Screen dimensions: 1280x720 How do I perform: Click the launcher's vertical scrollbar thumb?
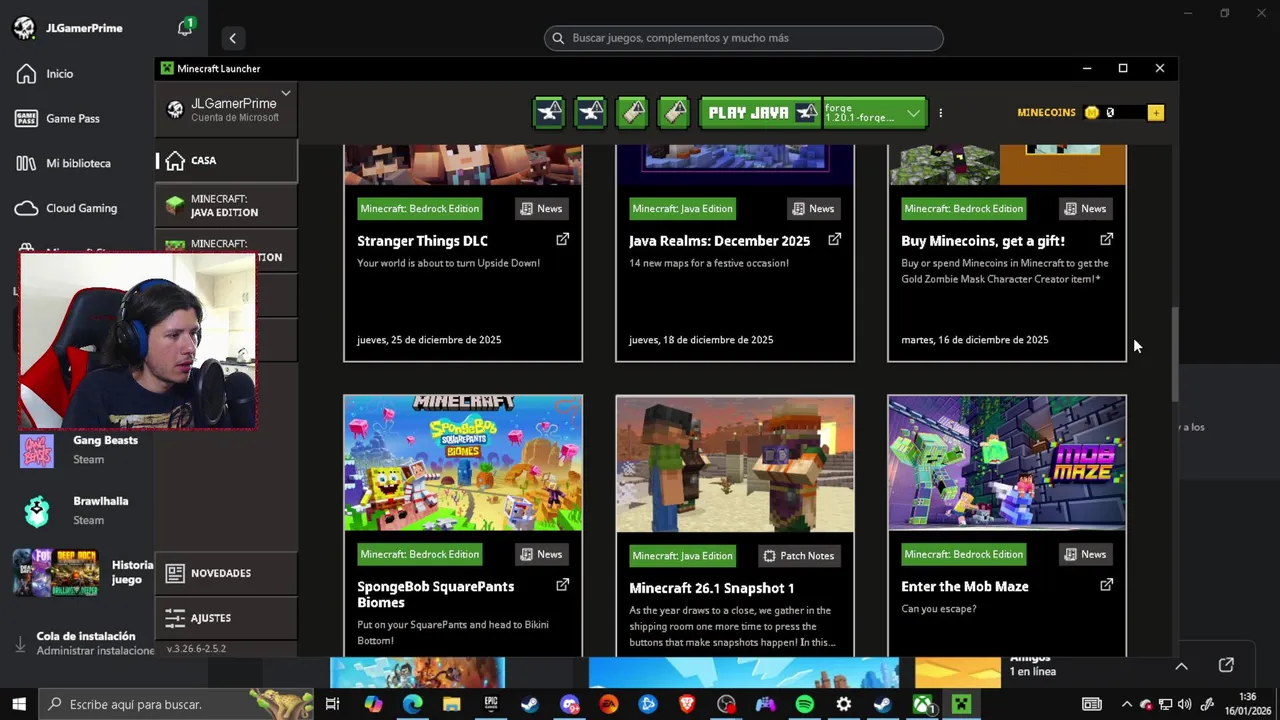click(1175, 353)
